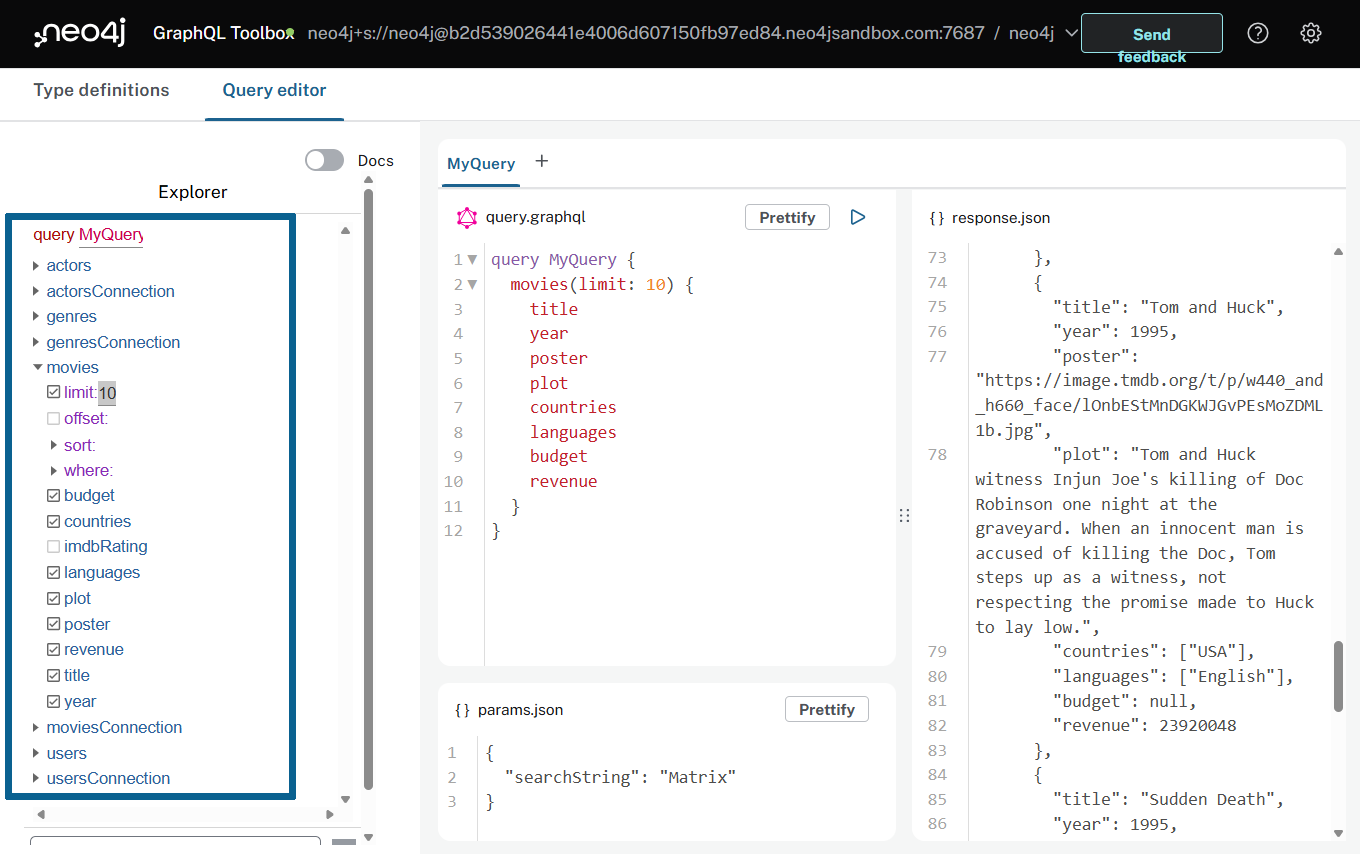Click the "title" field in query editor
This screenshot has height=854, width=1360.
point(554,309)
